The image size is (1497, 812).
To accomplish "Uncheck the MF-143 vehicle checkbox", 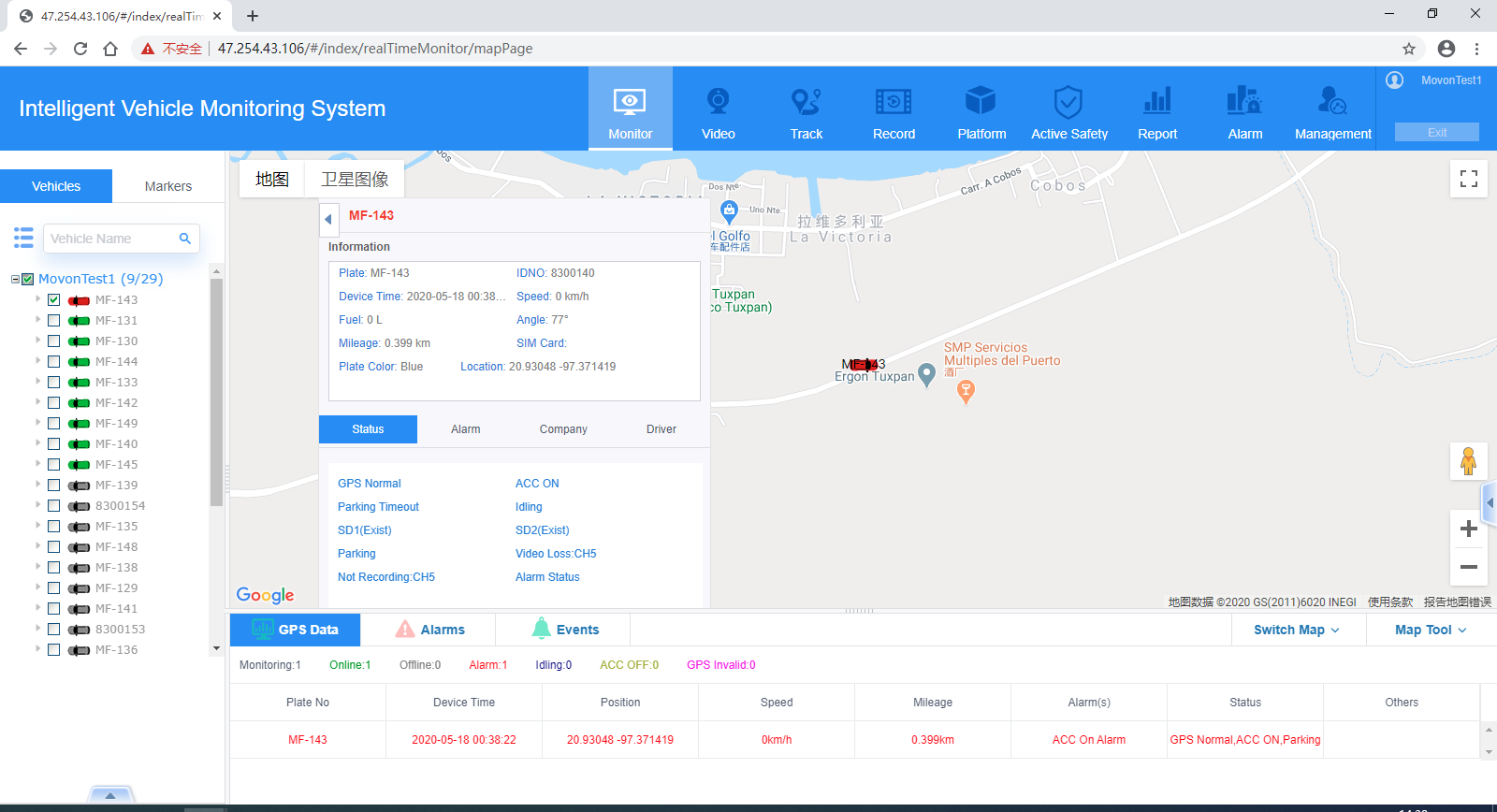I will click(x=54, y=300).
